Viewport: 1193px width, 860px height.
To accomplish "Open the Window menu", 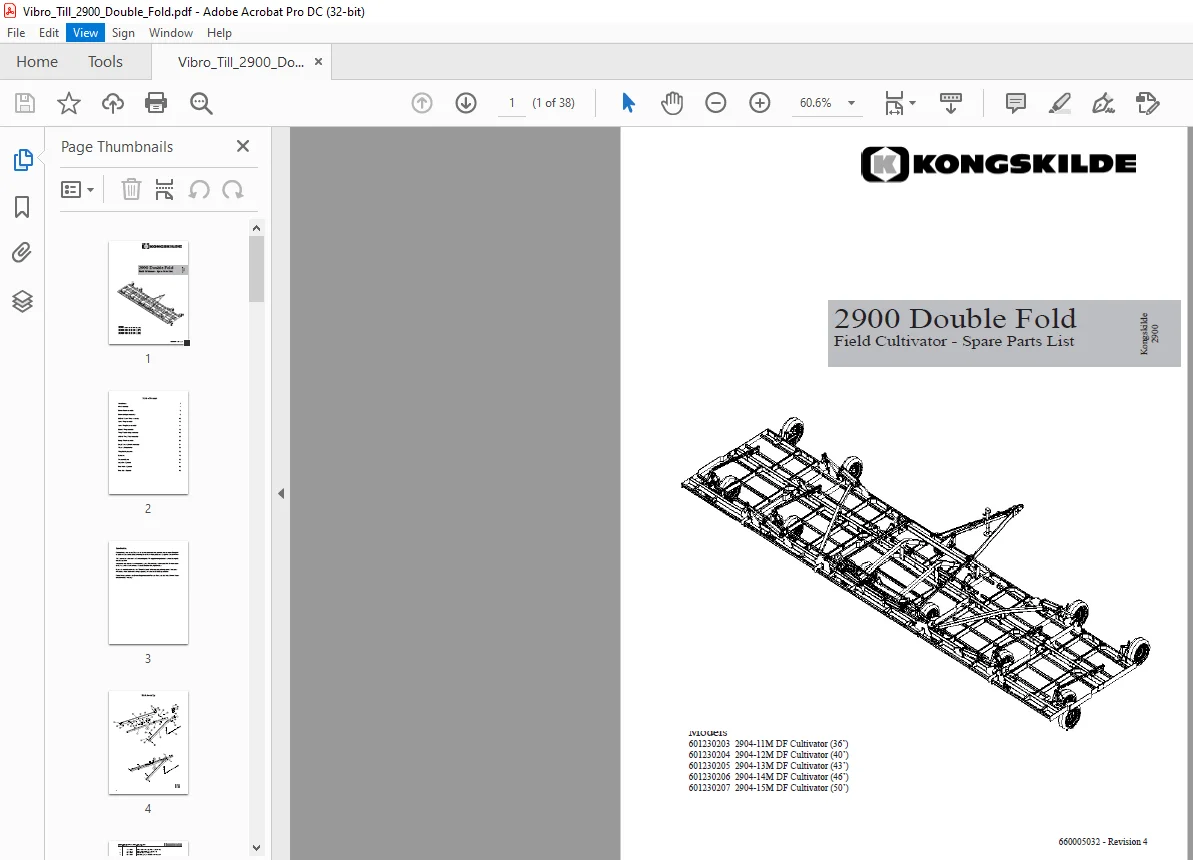I will 170,33.
